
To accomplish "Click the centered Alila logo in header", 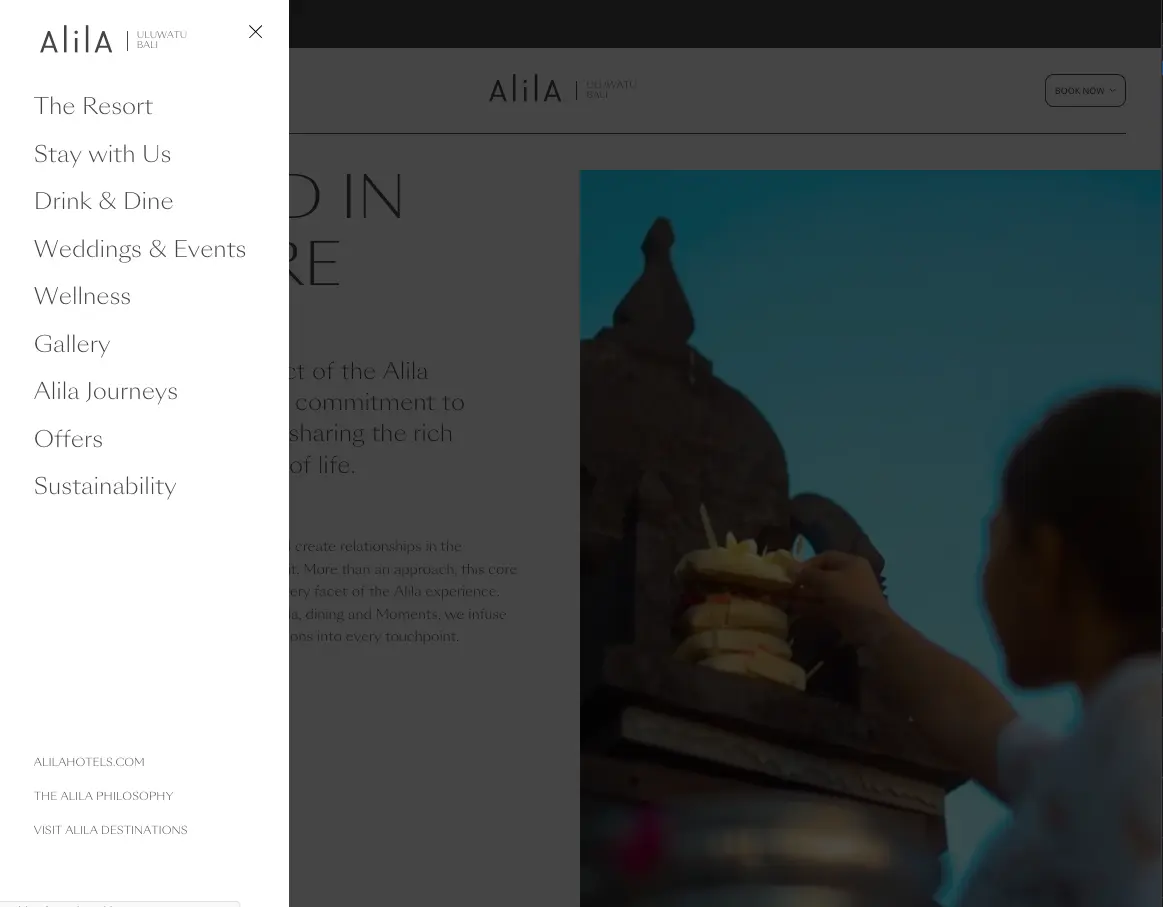I will (x=562, y=90).
